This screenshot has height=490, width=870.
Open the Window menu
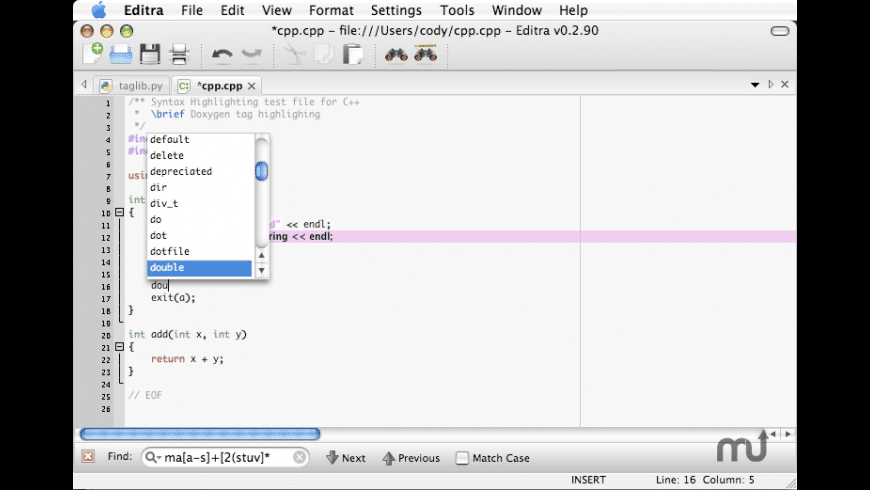tap(517, 10)
